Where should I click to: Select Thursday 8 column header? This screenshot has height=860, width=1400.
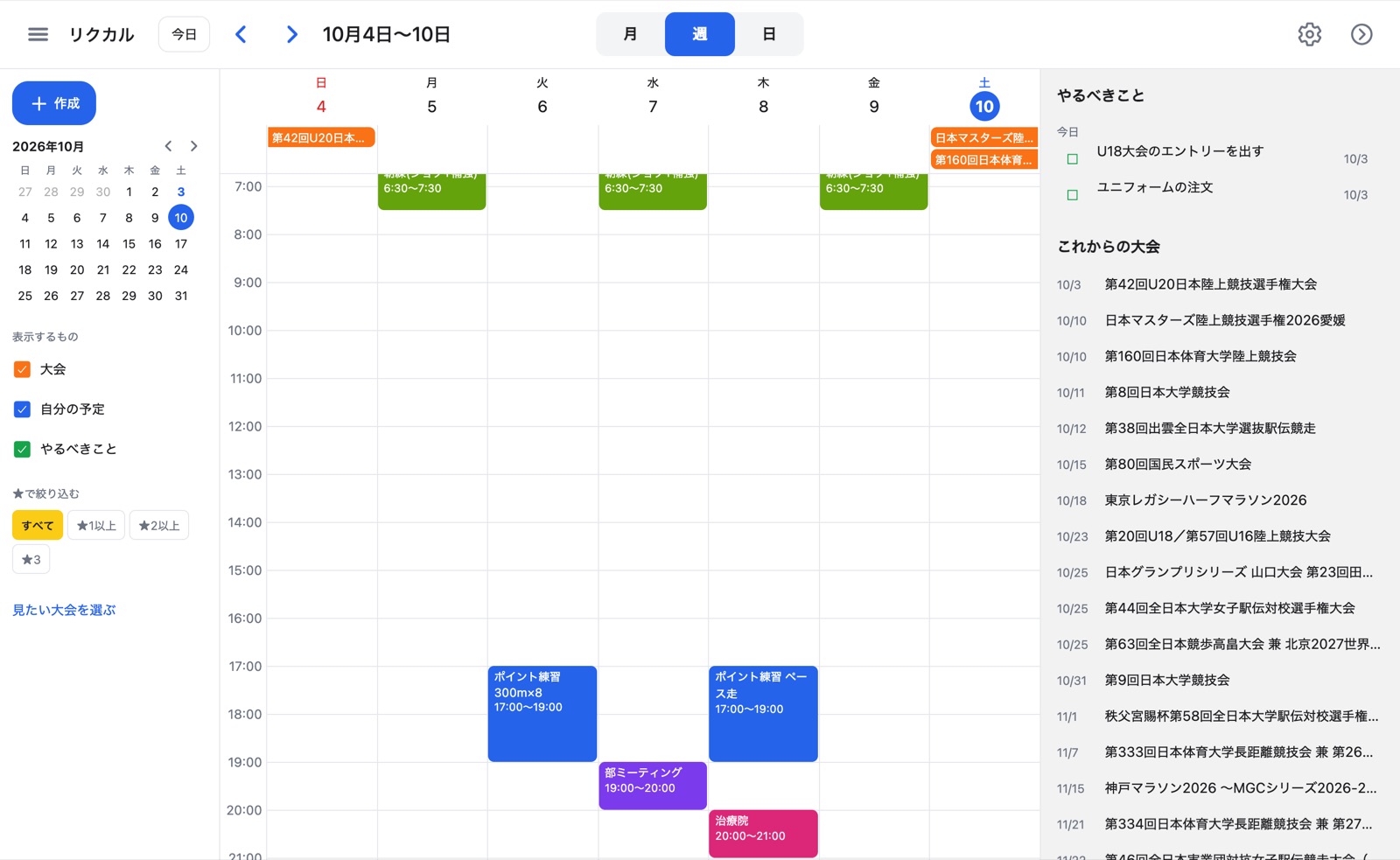pos(763,95)
